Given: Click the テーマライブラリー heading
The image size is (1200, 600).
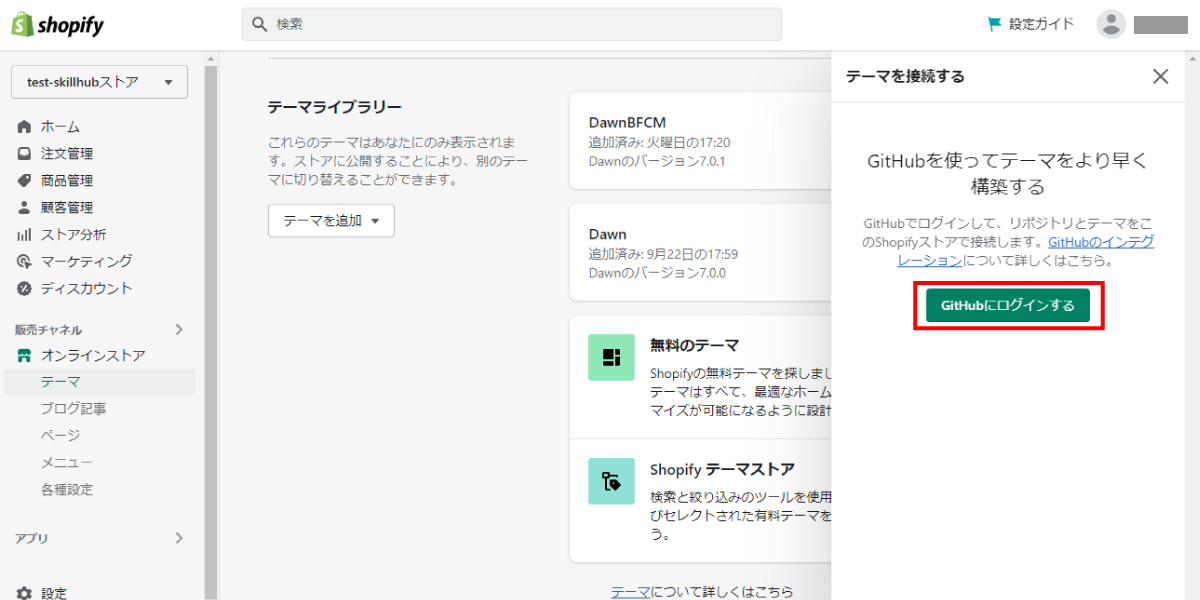Looking at the screenshot, I should (335, 107).
